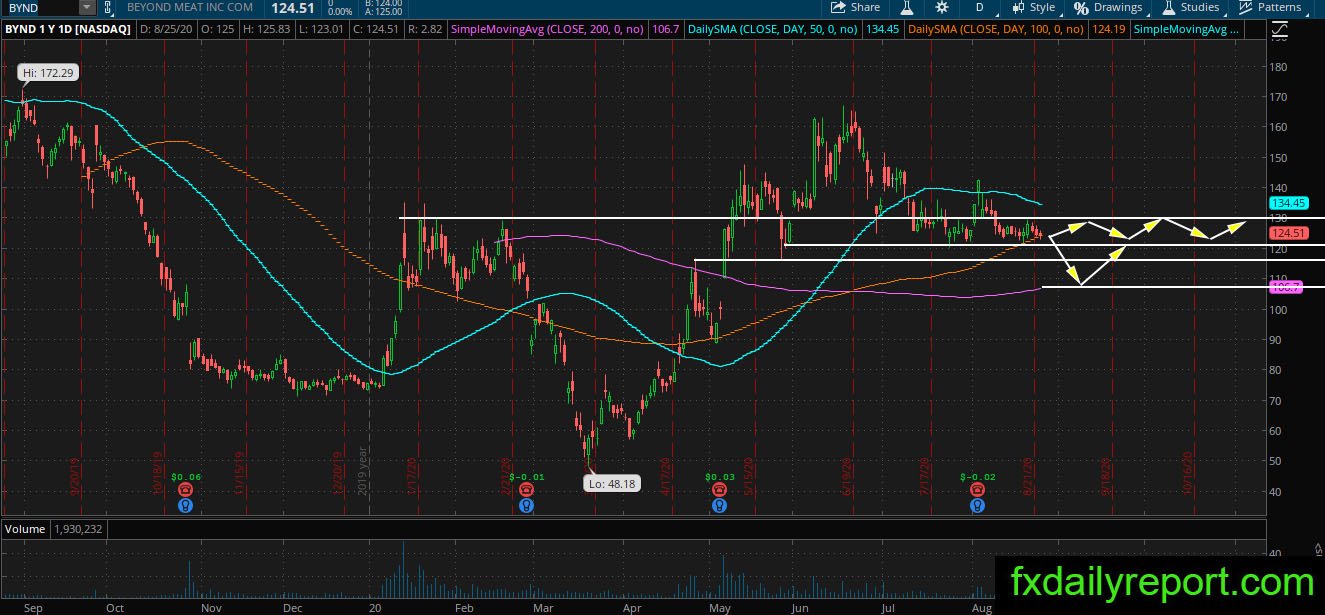Click the Mar label on time axis
The width and height of the screenshot is (1325, 615).
click(542, 606)
